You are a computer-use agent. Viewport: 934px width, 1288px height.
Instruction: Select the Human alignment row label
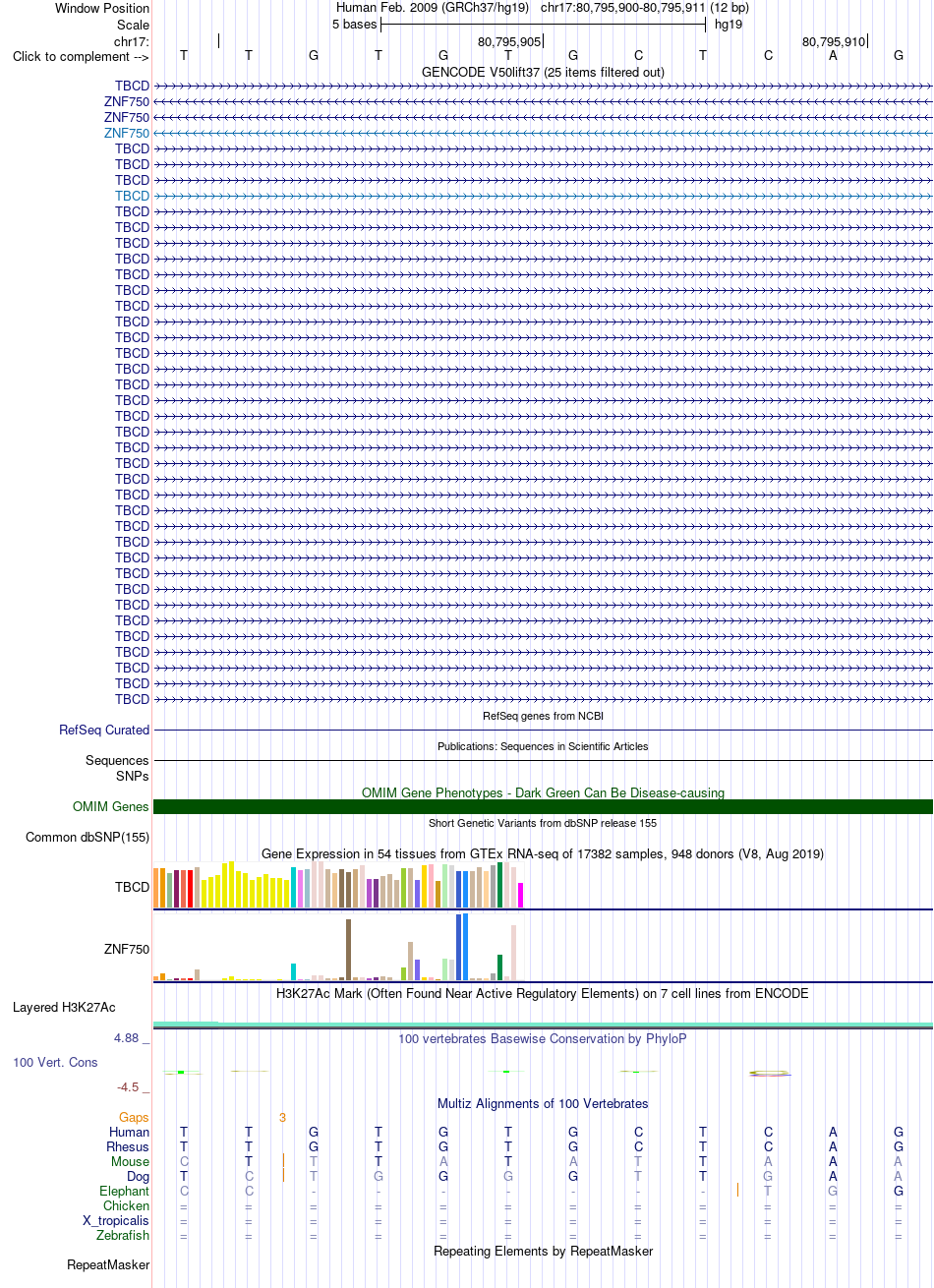(x=129, y=1133)
